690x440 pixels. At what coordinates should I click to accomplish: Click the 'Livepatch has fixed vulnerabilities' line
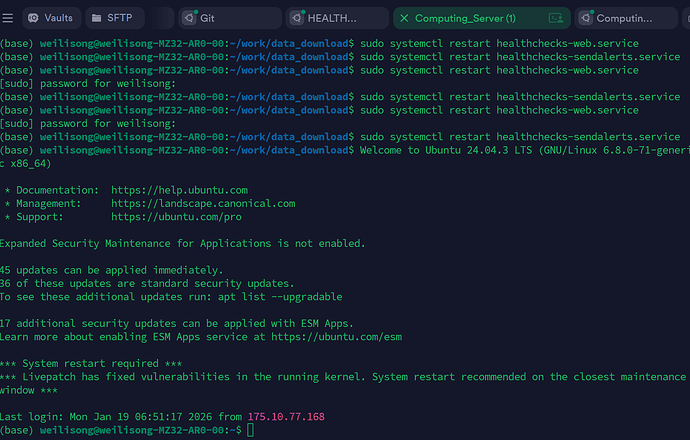(x=343, y=377)
